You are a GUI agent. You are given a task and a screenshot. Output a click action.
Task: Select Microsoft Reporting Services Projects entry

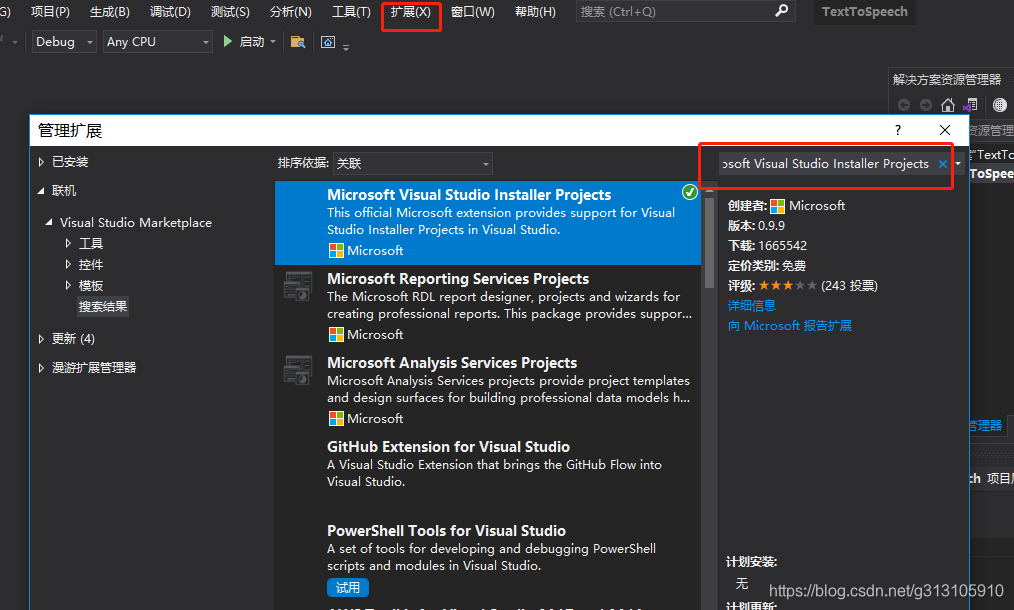[488, 307]
